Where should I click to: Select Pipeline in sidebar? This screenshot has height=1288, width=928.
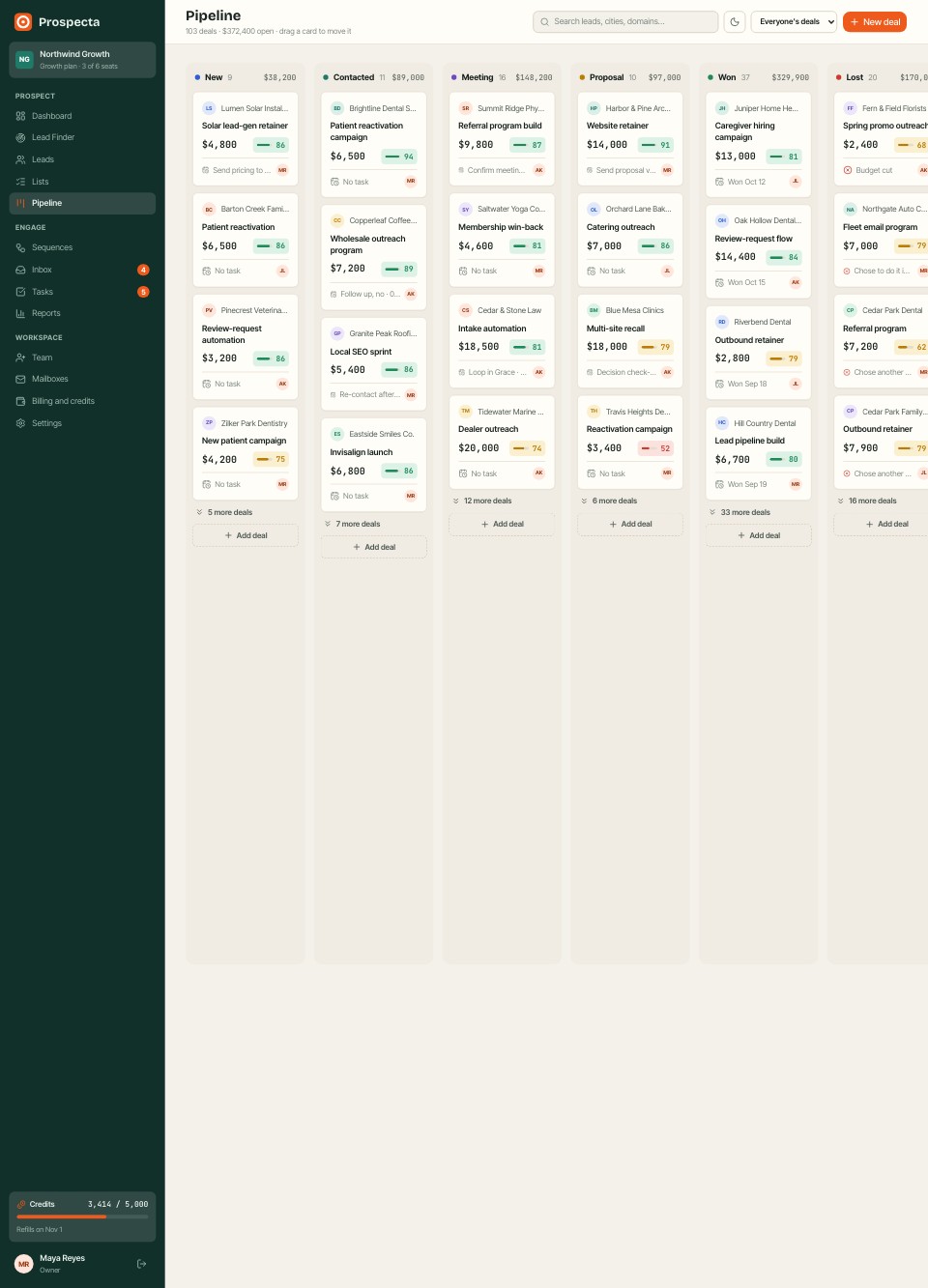[x=82, y=203]
